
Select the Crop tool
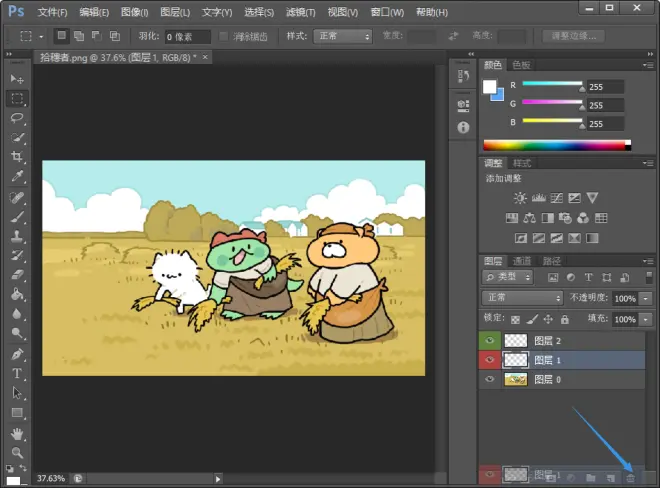pyautogui.click(x=17, y=157)
